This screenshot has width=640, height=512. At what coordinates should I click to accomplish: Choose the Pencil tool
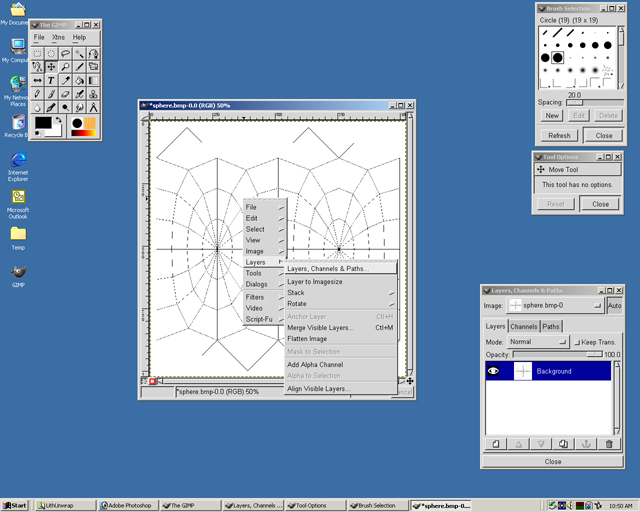coord(38,94)
